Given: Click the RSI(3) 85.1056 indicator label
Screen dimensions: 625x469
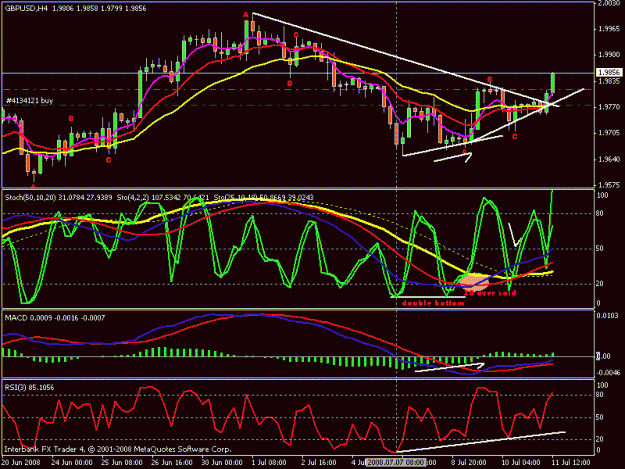Looking at the screenshot, I should (29, 387).
